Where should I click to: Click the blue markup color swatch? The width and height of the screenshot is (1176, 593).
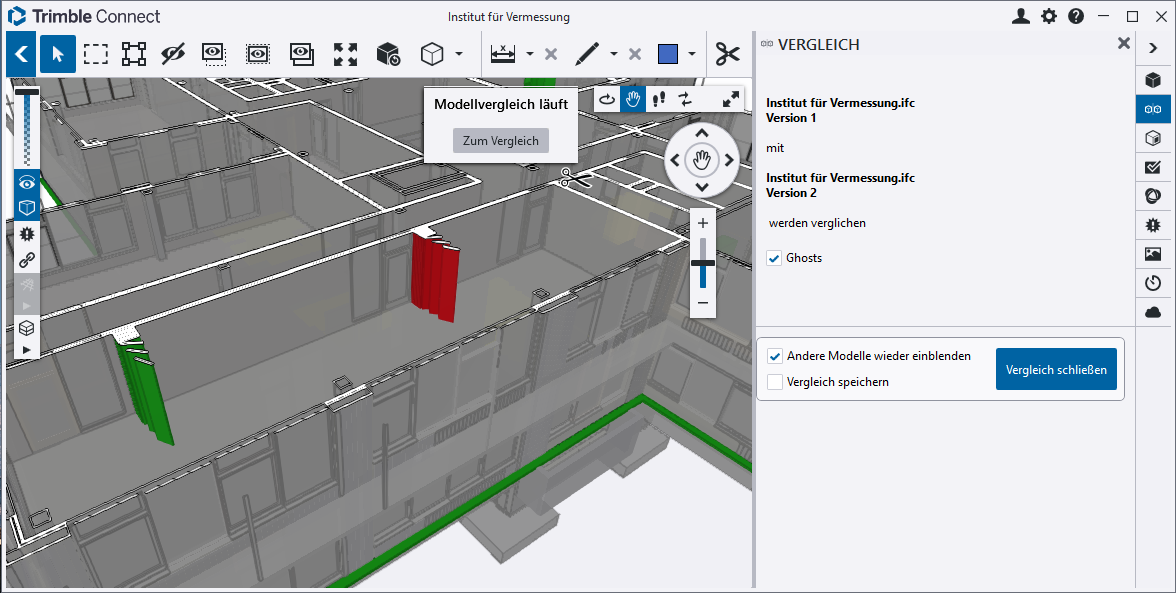(x=668, y=54)
